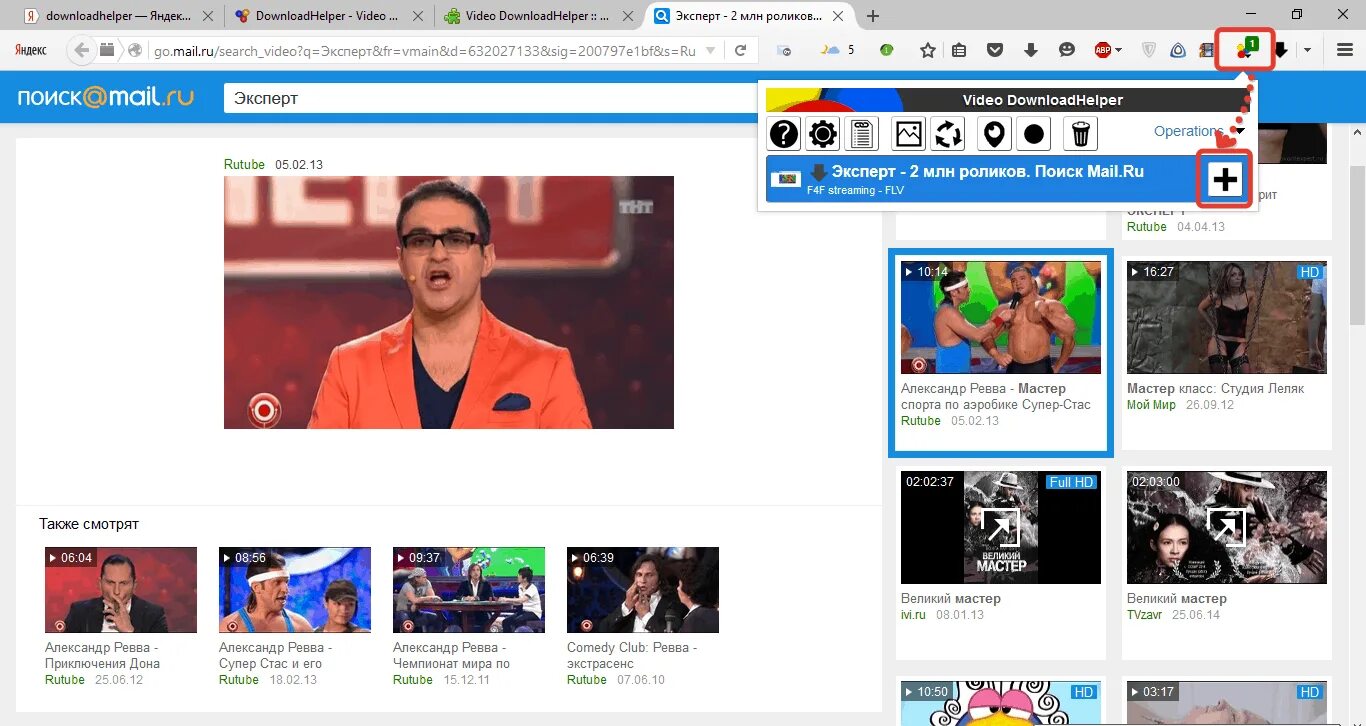The image size is (1366, 726).
Task: Switch to the downloadhelper Яндекс tab
Action: [118, 16]
